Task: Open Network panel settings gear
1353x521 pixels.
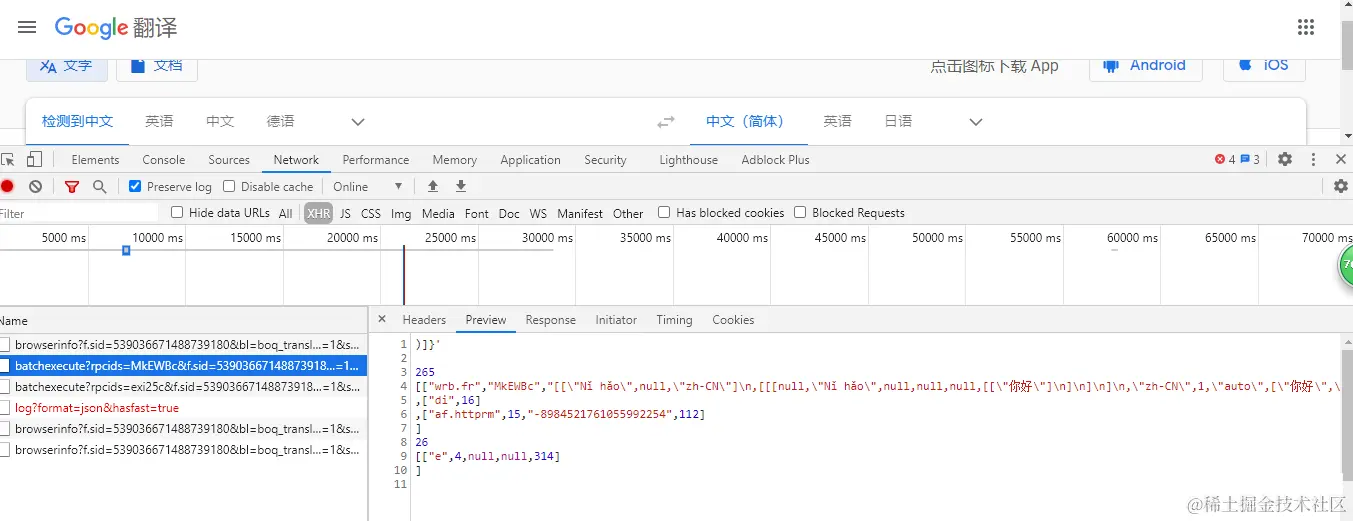Action: [x=1341, y=186]
